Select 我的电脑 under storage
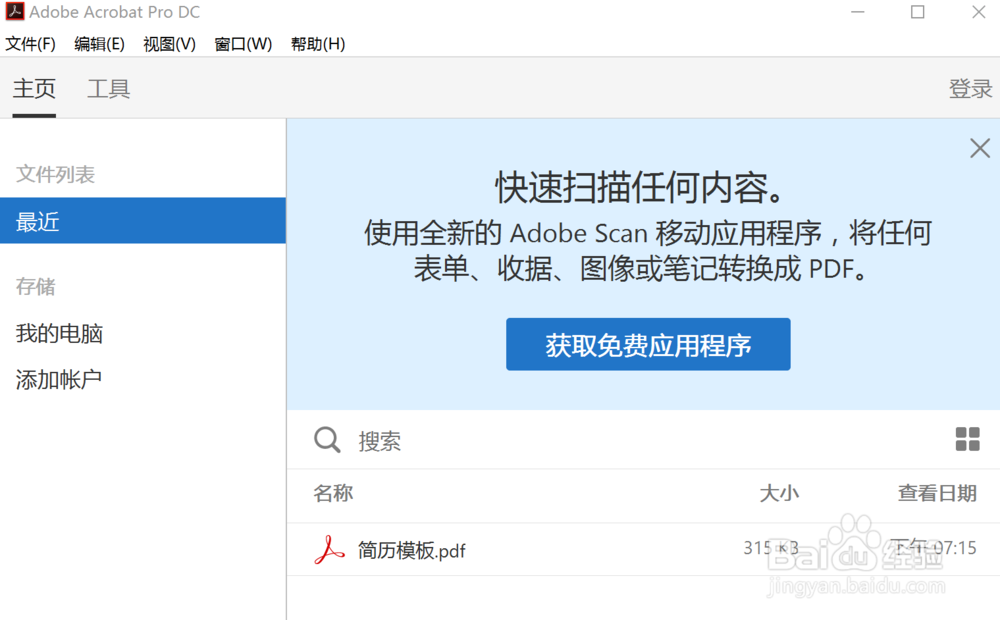1000x620 pixels. pos(59,333)
